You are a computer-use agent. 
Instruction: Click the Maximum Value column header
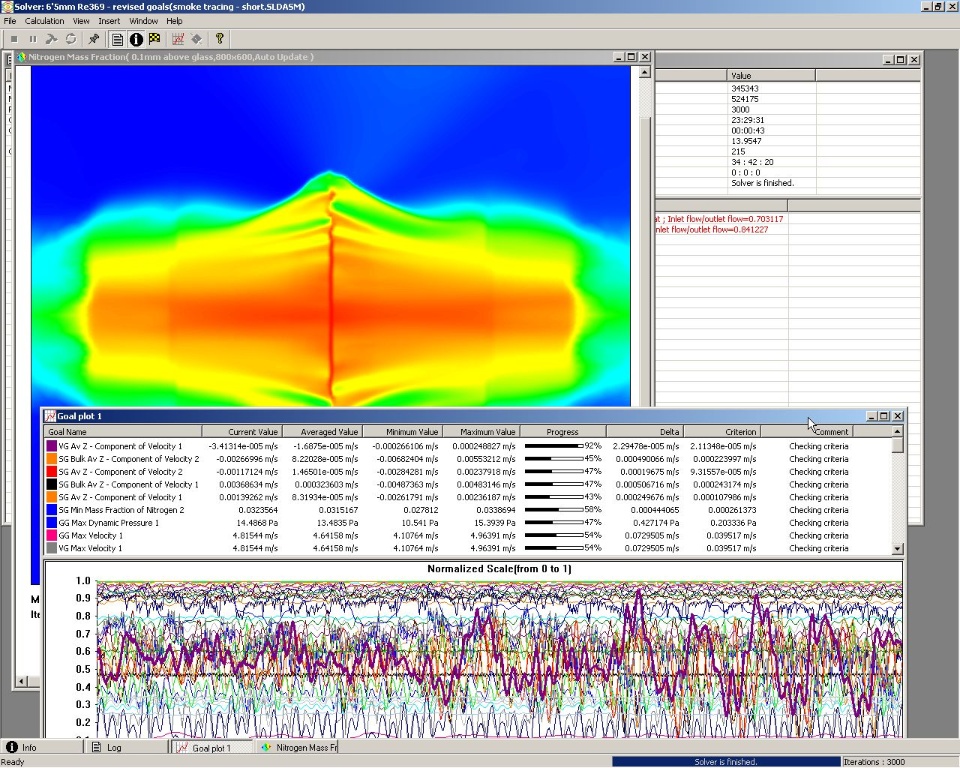[481, 432]
